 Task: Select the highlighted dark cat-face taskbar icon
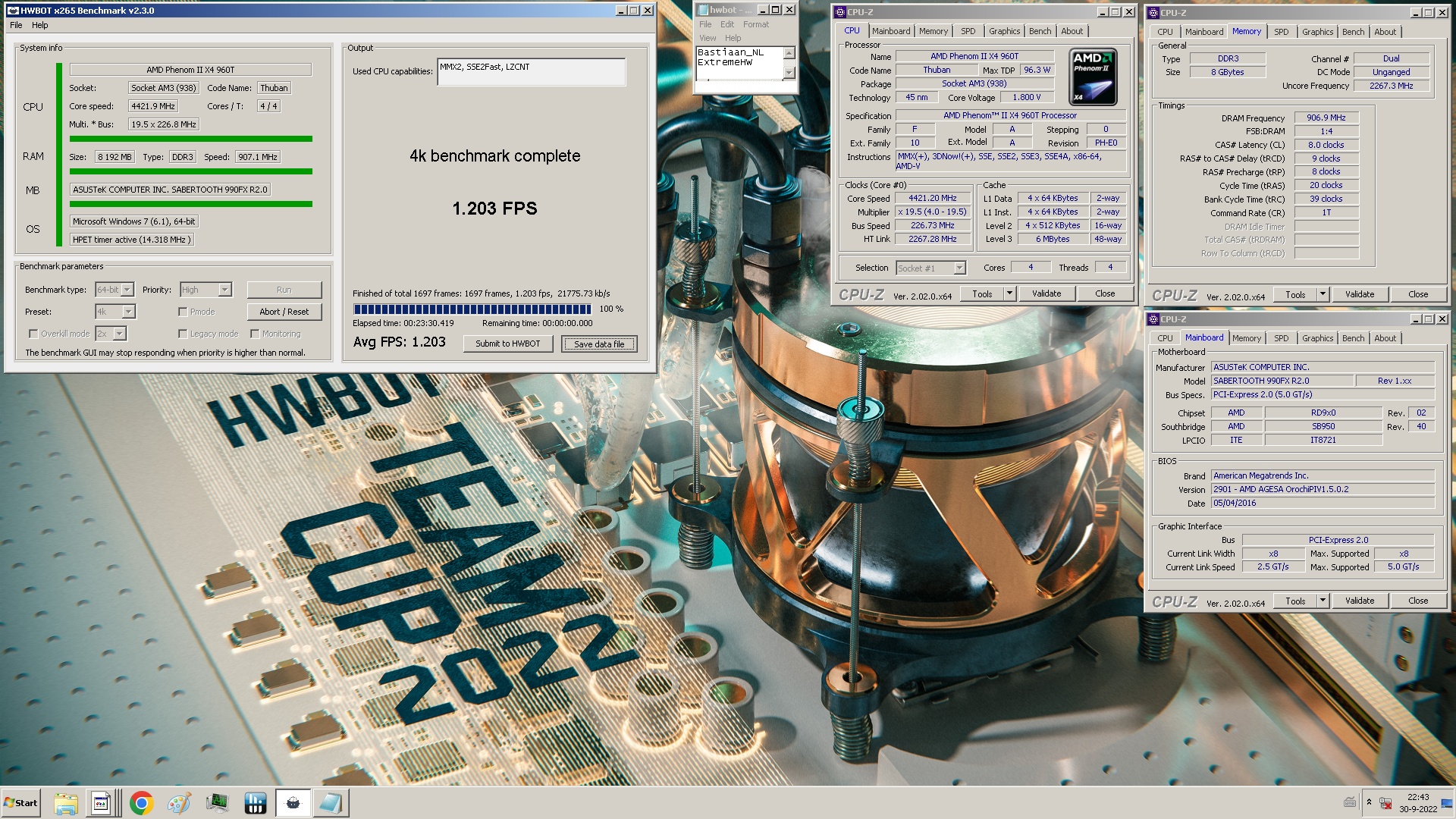pos(293,803)
